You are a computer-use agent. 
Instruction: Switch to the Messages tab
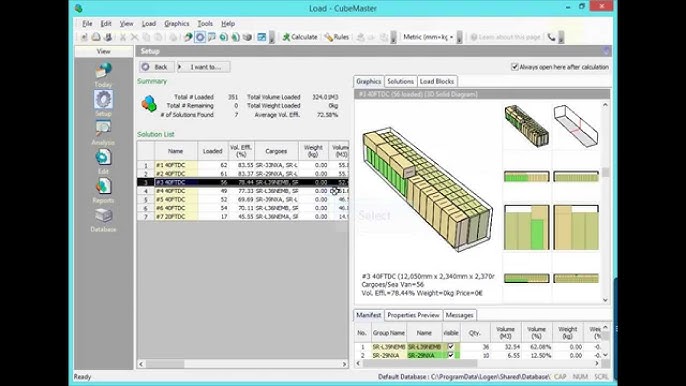(x=459, y=315)
